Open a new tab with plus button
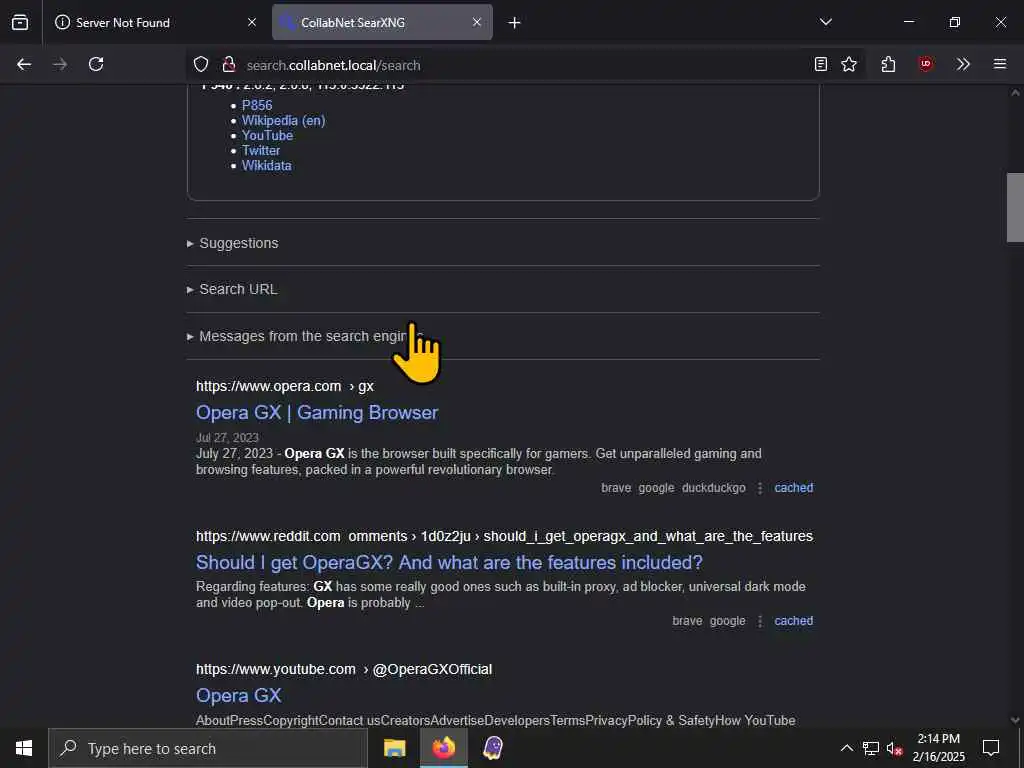Image resolution: width=1024 pixels, height=768 pixels. click(515, 23)
